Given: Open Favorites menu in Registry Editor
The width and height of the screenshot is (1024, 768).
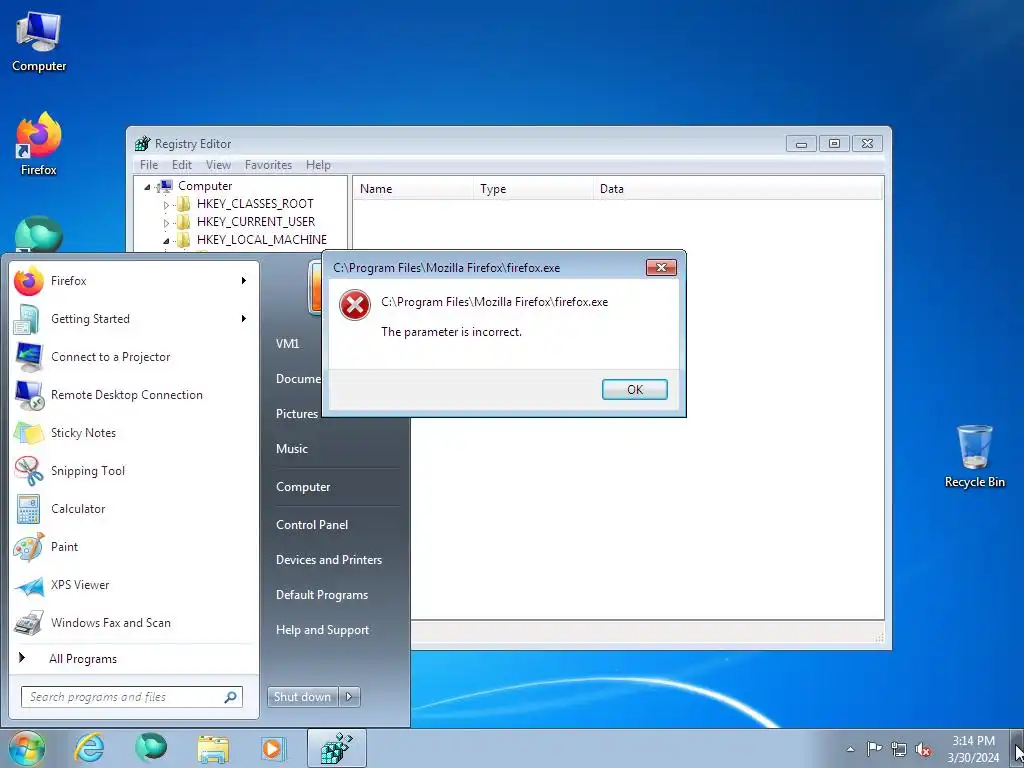Looking at the screenshot, I should coord(268,165).
